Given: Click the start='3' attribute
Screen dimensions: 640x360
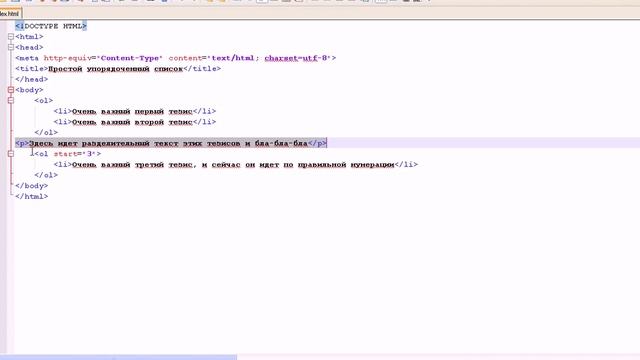Looking at the screenshot, I should (x=75, y=154).
